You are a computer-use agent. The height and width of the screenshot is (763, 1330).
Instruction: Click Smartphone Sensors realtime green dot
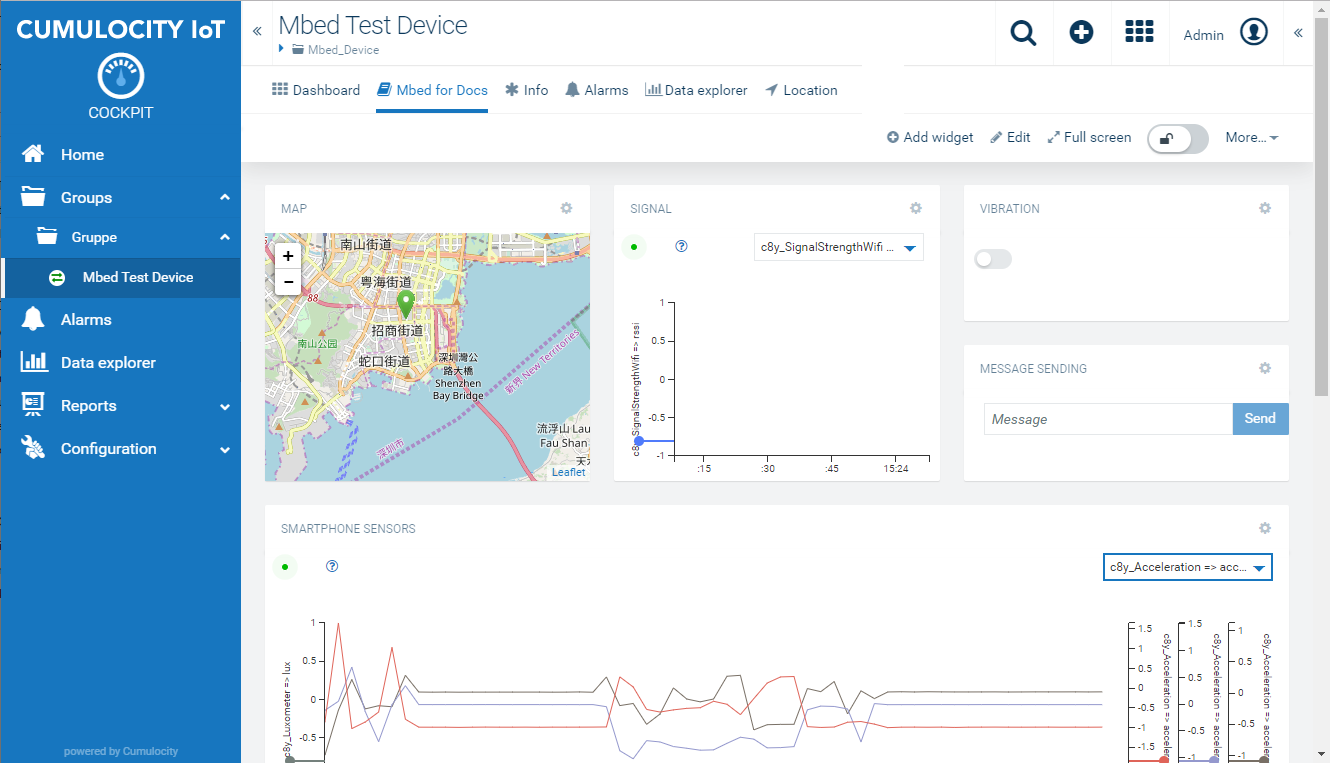[284, 567]
